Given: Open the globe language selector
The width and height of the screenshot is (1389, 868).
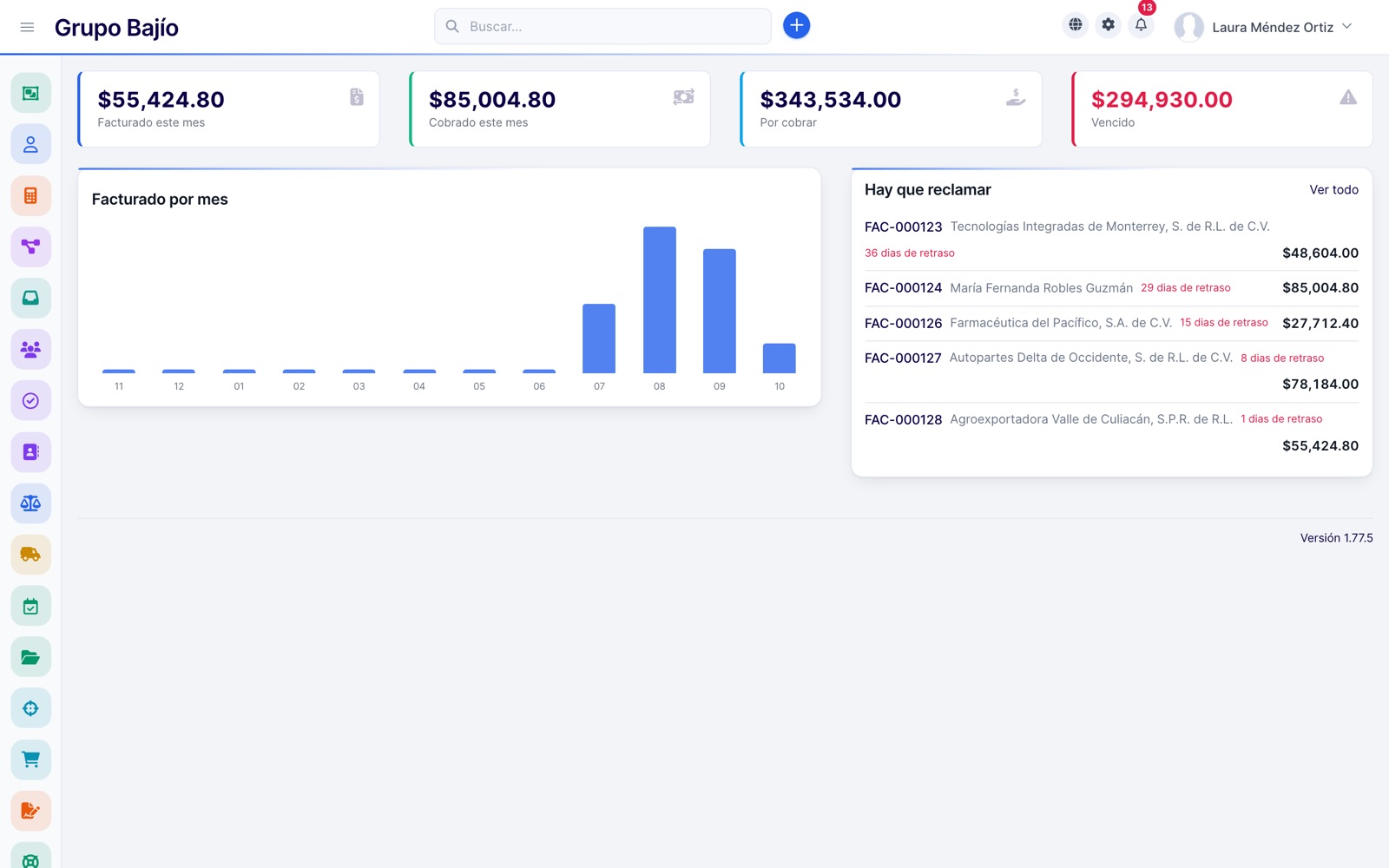Looking at the screenshot, I should point(1075,25).
